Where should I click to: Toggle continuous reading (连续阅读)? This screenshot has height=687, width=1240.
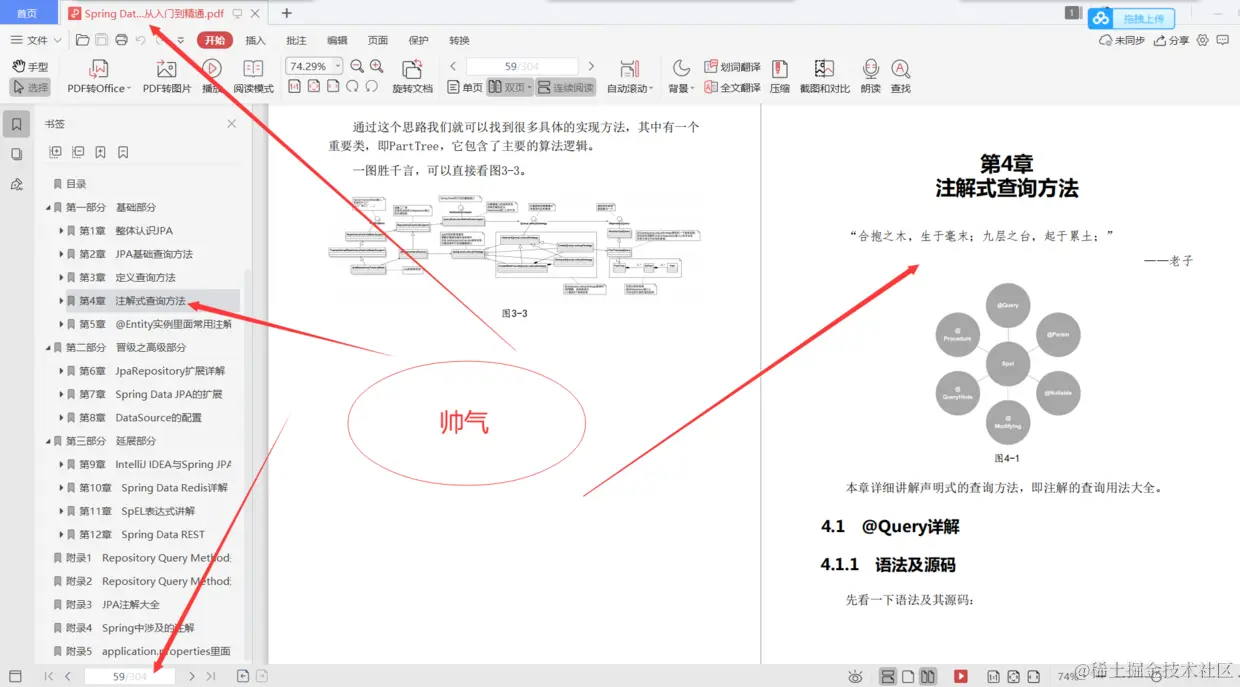click(x=566, y=87)
